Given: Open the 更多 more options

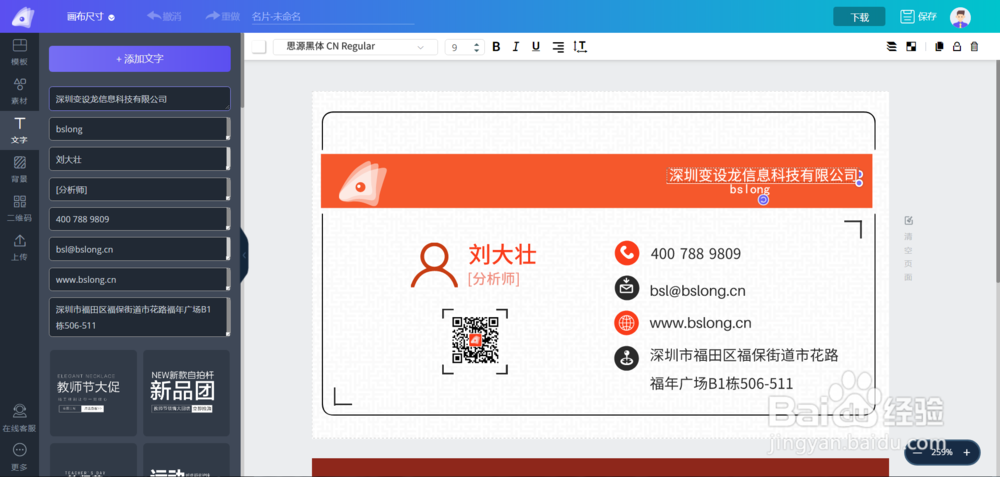Looking at the screenshot, I should coord(19,458).
